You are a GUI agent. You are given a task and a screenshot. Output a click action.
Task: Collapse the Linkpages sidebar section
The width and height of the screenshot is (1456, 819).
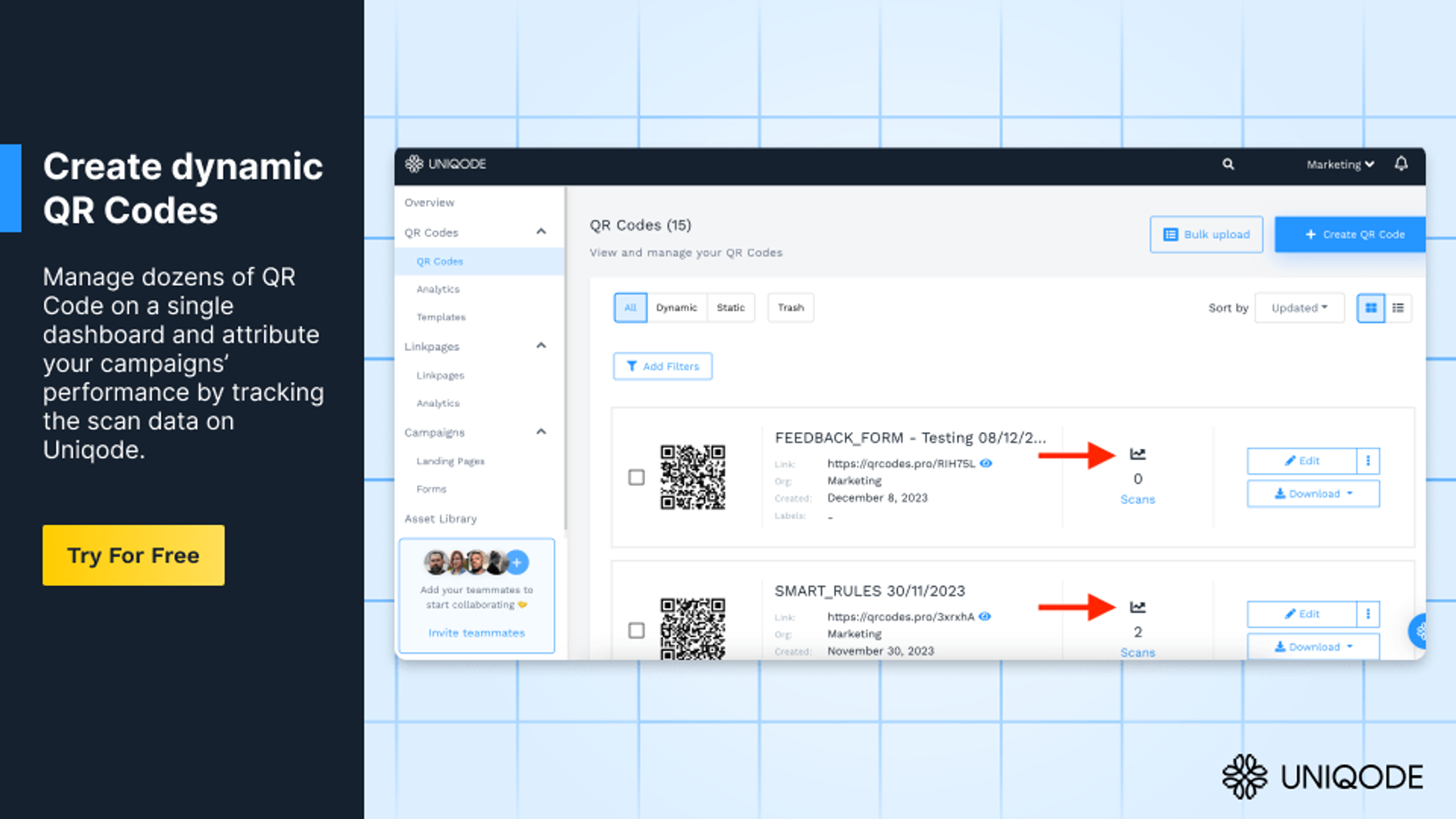[541, 346]
